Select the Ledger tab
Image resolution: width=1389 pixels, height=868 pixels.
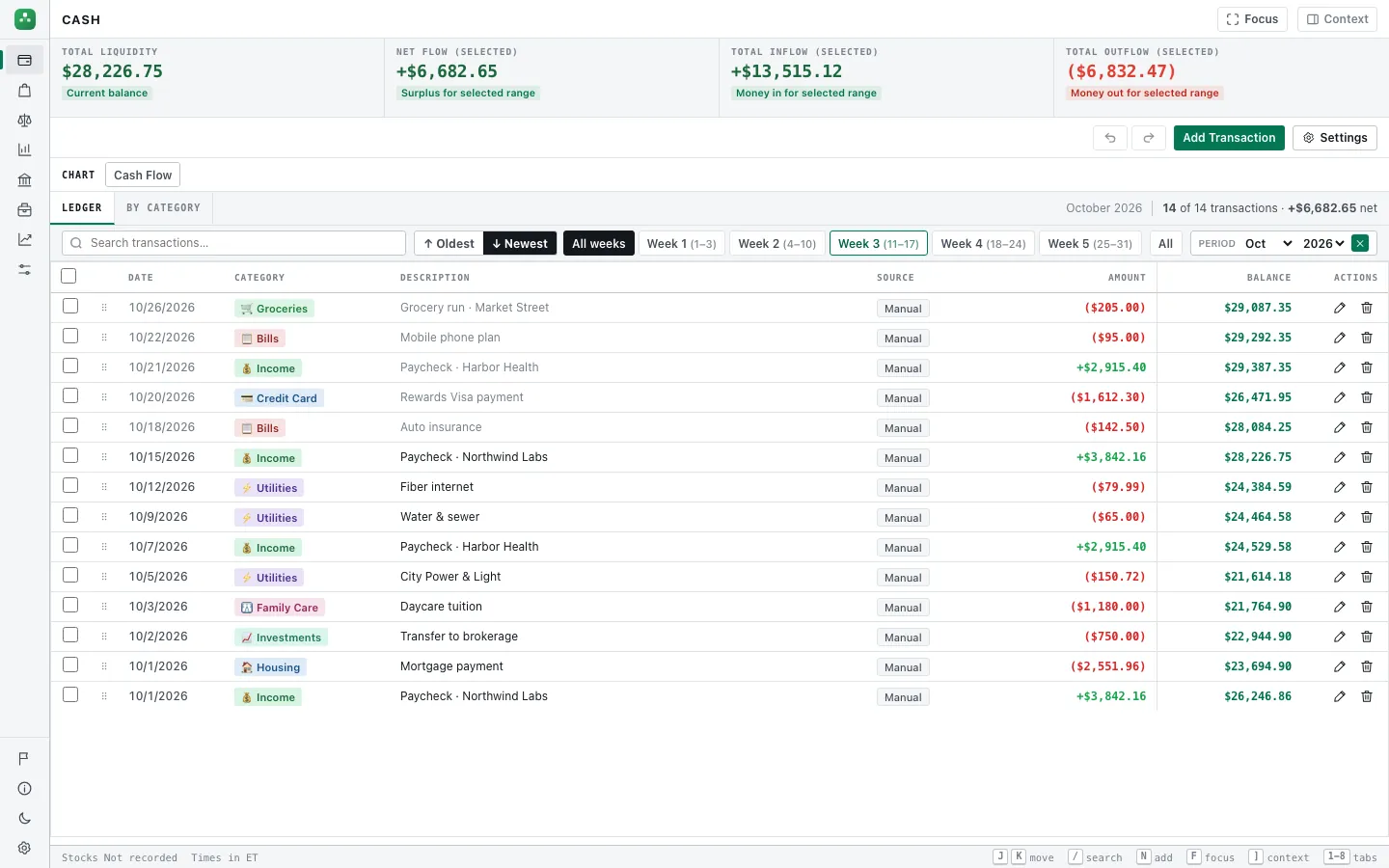(82, 207)
